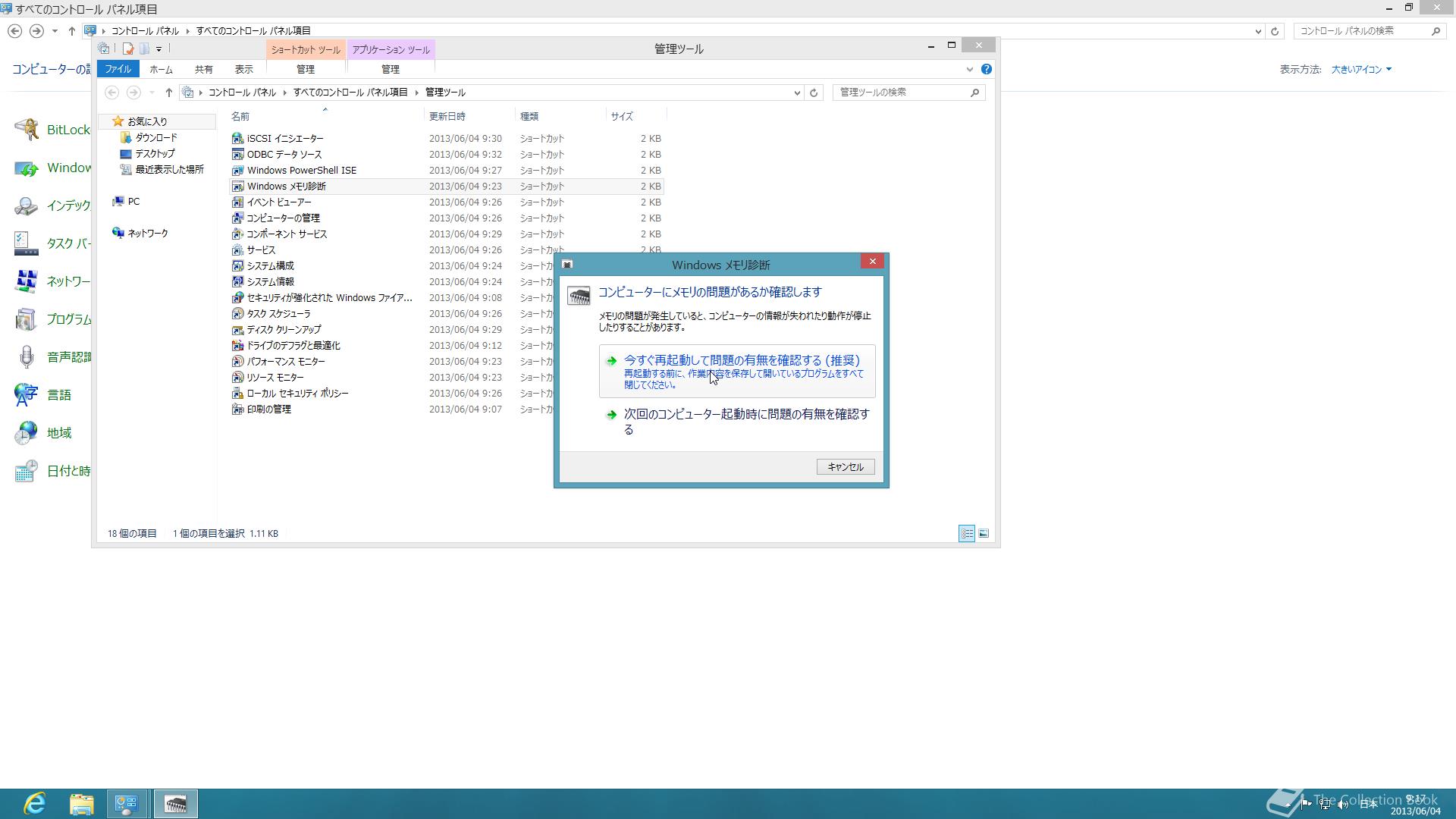Open address bar history dropdown in 管理ツール

(x=797, y=93)
